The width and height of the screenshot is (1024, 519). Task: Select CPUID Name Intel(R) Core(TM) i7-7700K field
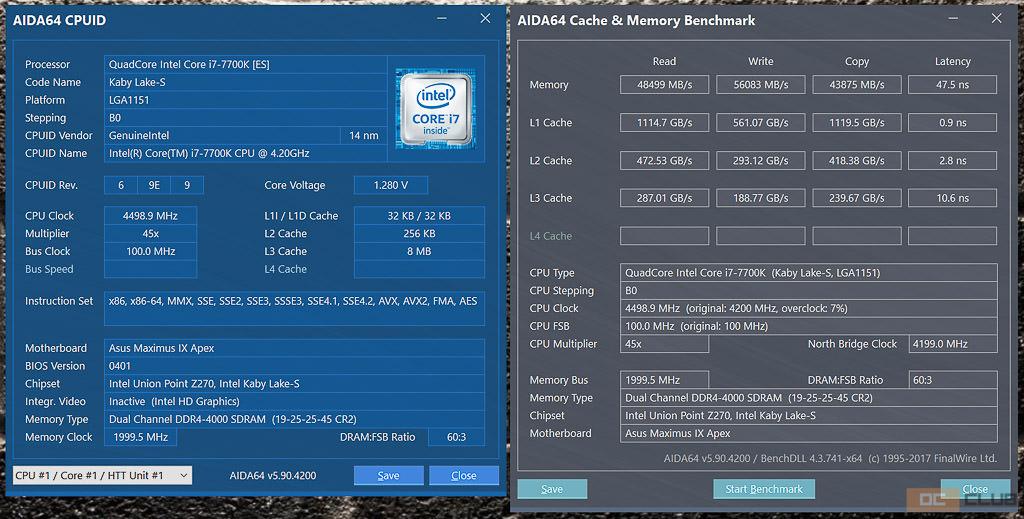pos(246,153)
